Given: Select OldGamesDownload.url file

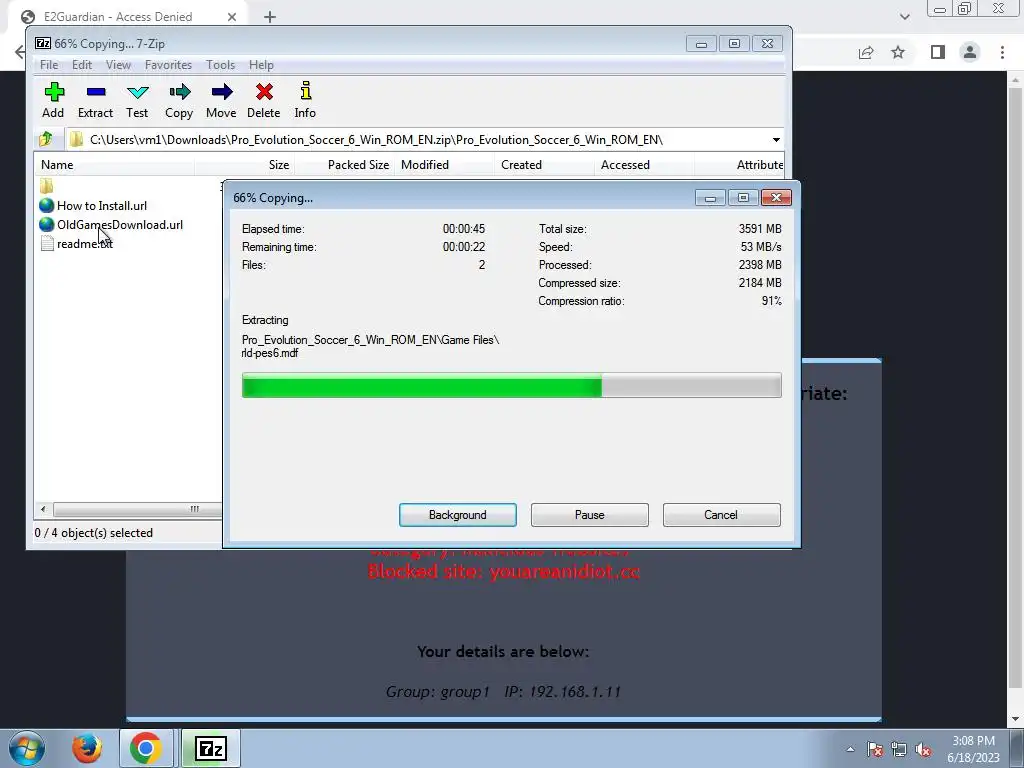Looking at the screenshot, I should coord(111,225).
